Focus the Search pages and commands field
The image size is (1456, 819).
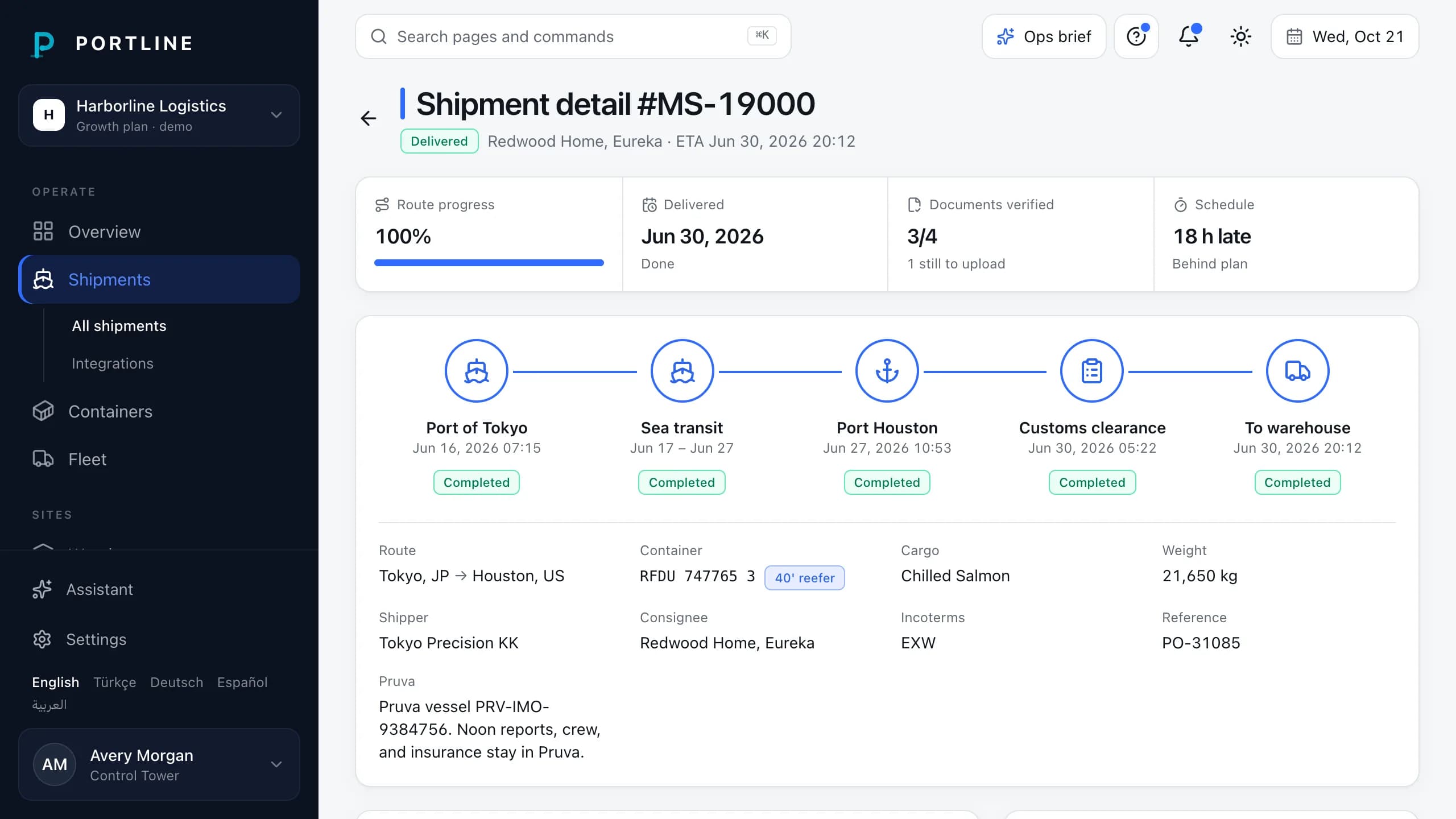(x=573, y=36)
